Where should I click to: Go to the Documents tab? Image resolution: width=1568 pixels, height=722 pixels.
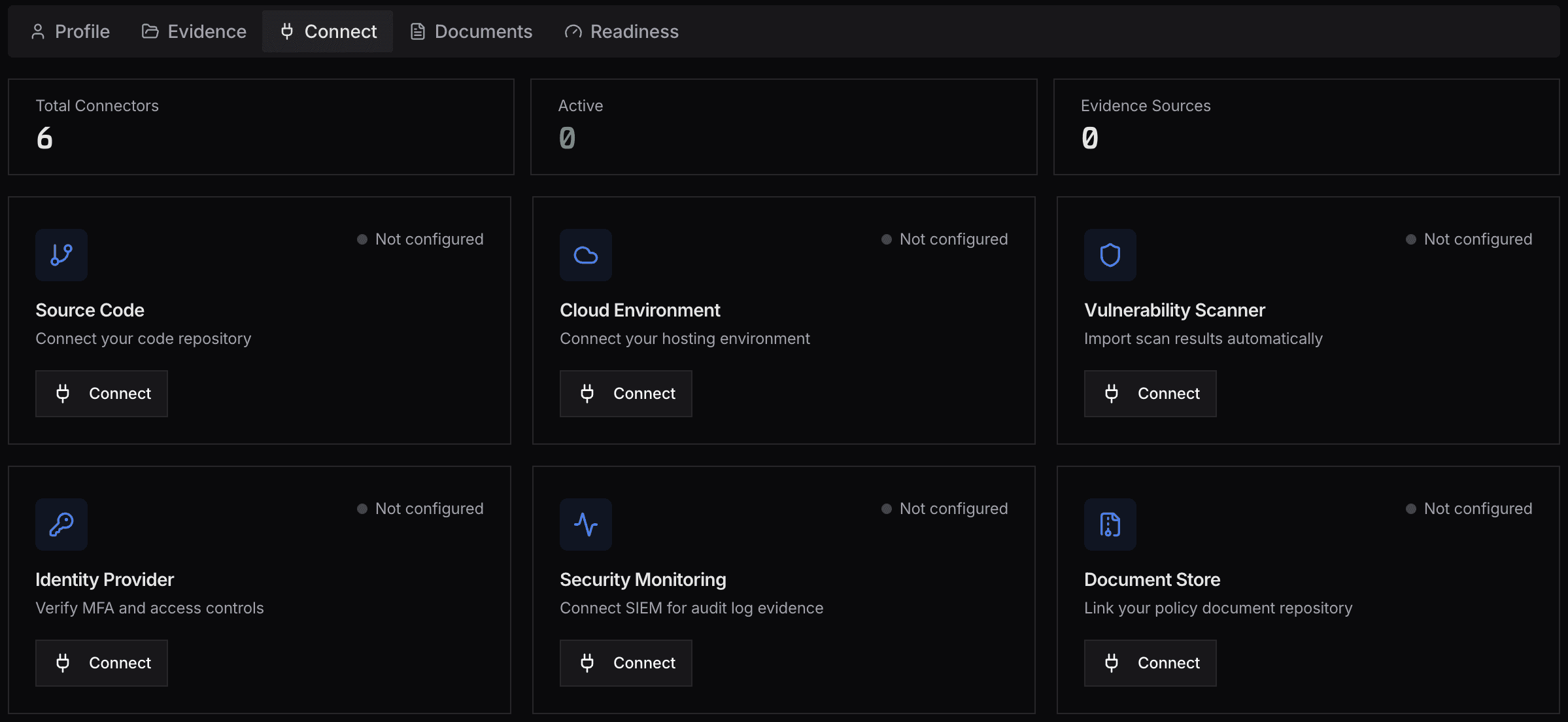pyautogui.click(x=471, y=31)
